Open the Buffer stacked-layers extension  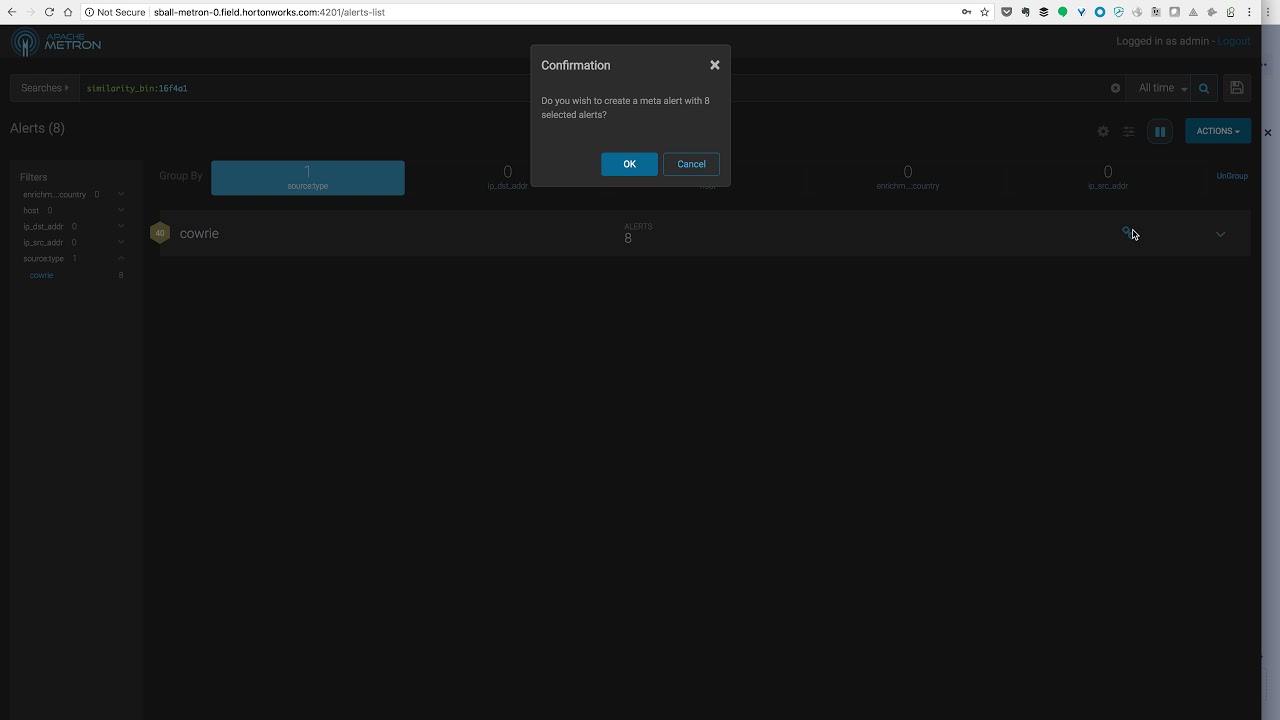[1044, 12]
